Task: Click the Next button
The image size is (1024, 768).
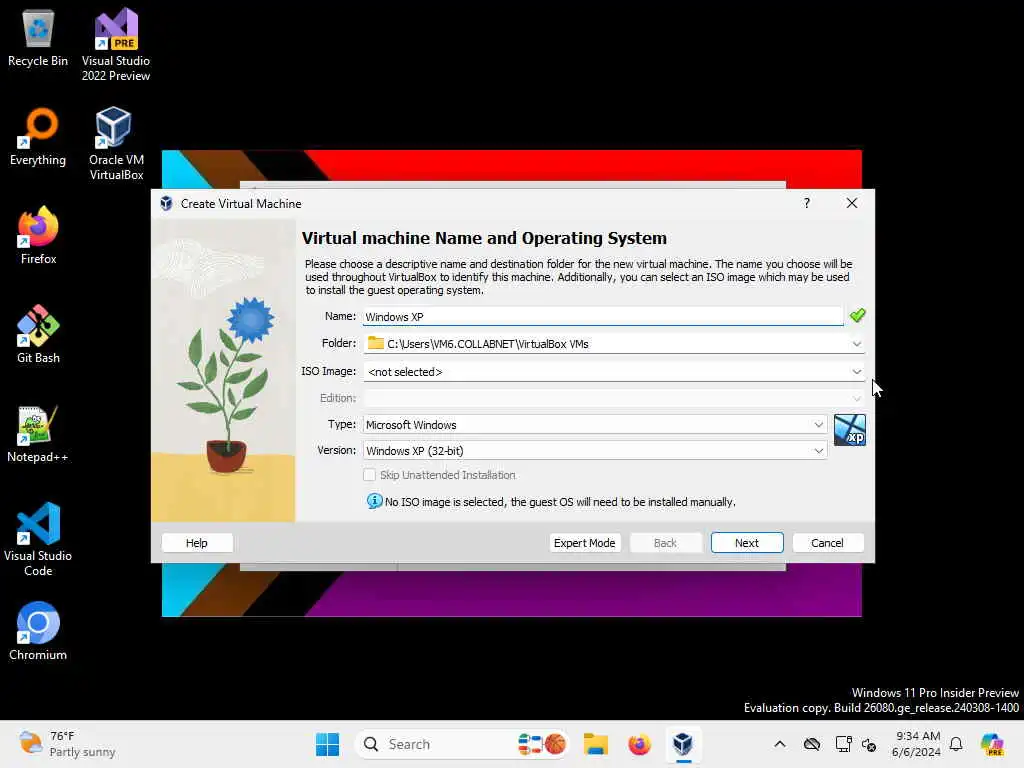Action: (x=747, y=543)
